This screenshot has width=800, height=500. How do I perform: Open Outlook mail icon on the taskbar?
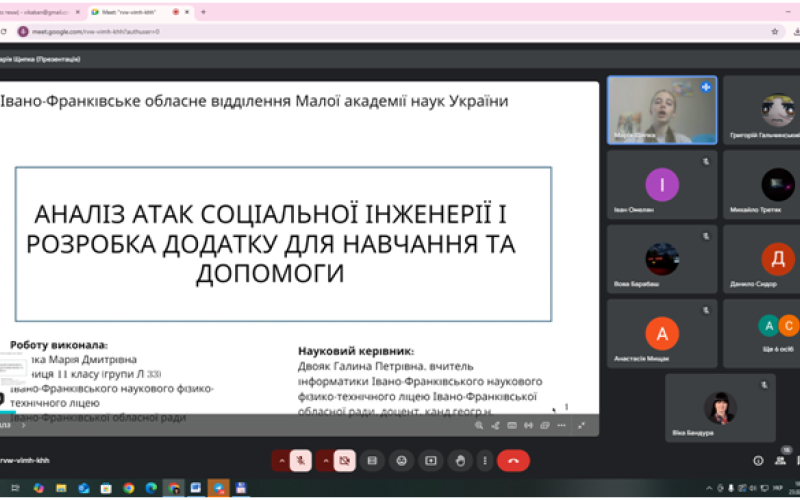(84, 488)
